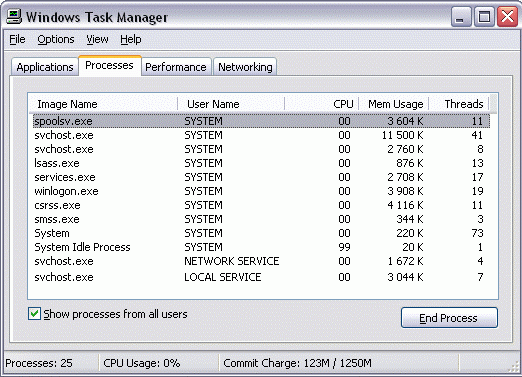Click the 3 604 K memory value
Image resolution: width=522 pixels, height=377 pixels.
coord(405,121)
